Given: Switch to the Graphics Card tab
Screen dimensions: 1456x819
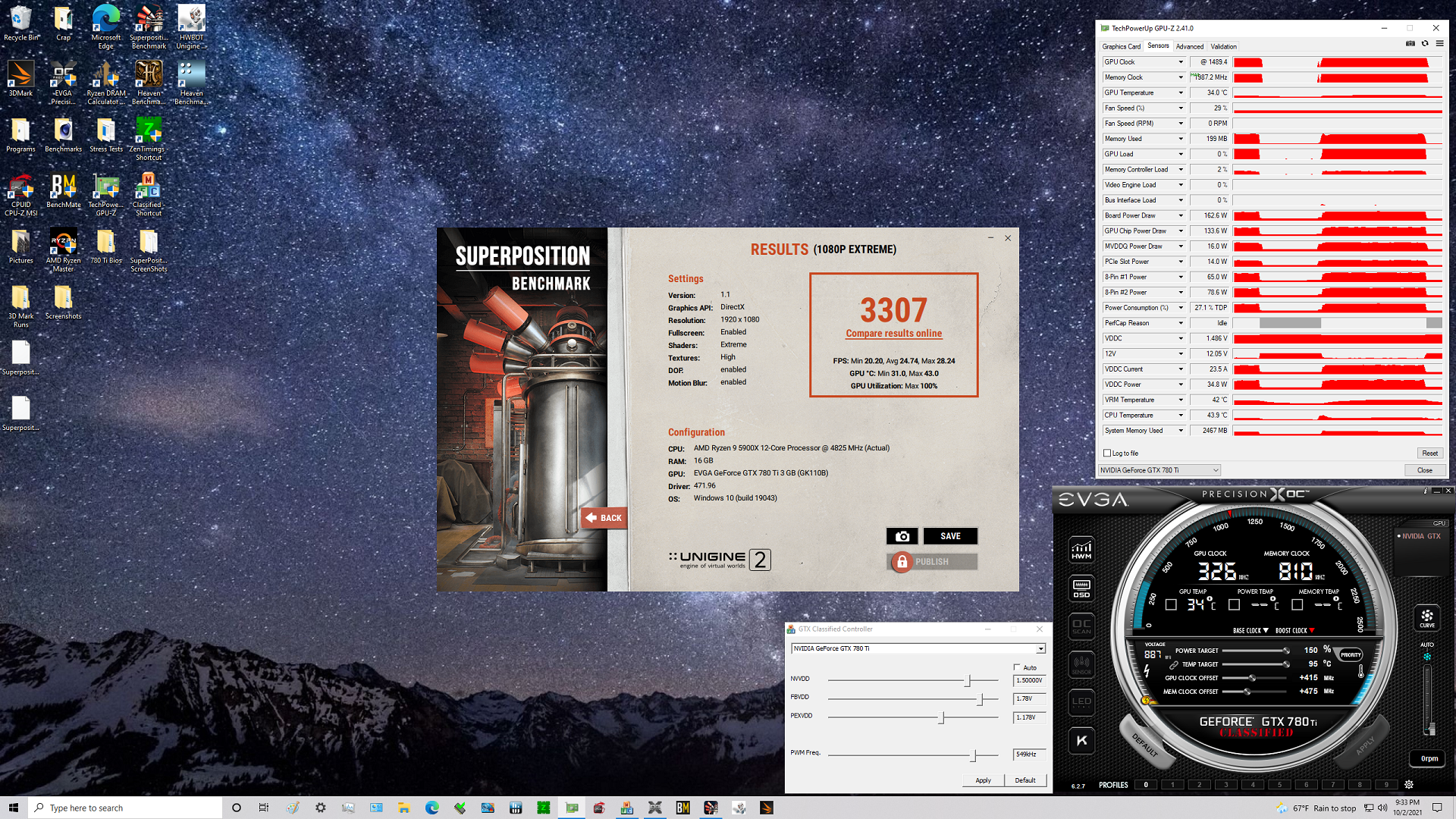Looking at the screenshot, I should [x=1121, y=46].
